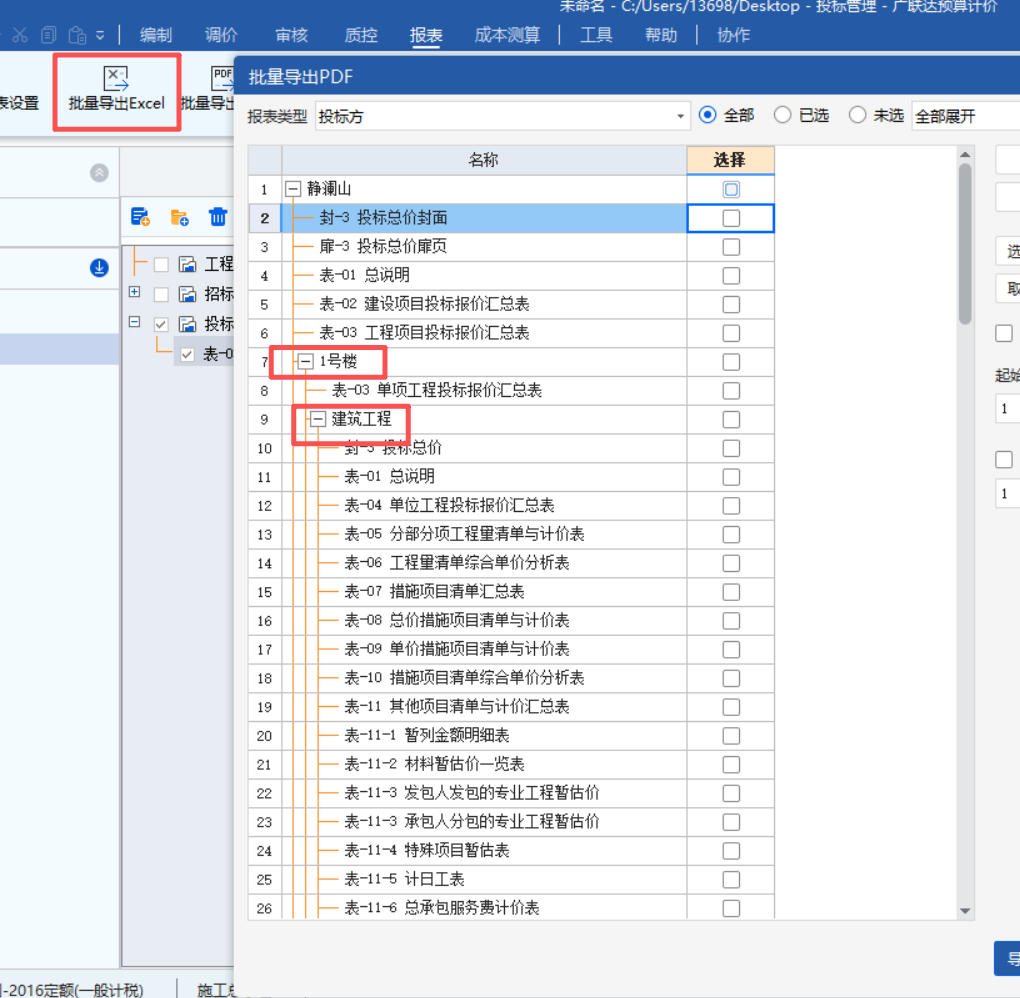Click the copy icon in top toolbar

click(48, 35)
